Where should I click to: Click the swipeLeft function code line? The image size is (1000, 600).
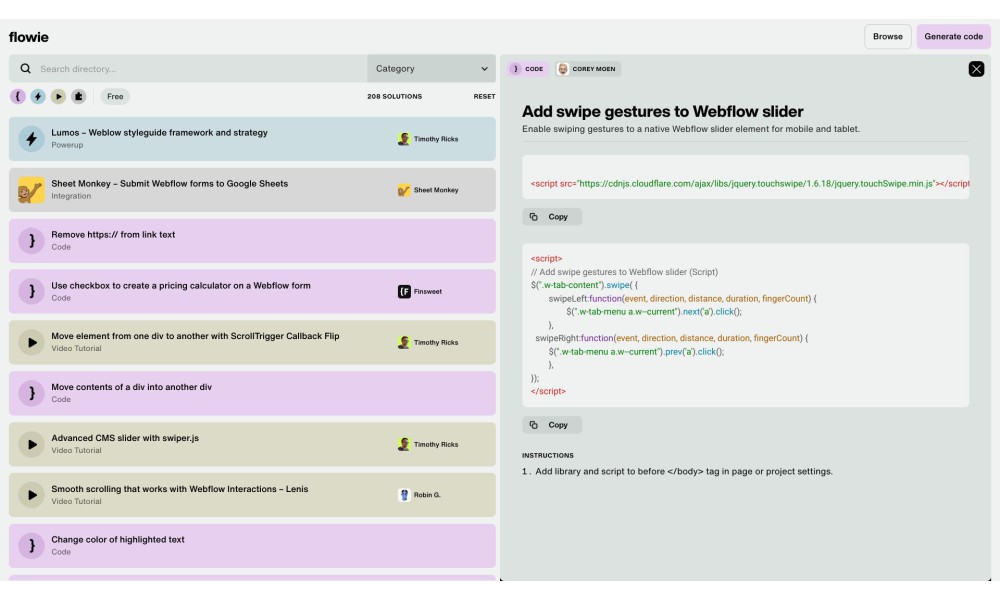[682, 298]
